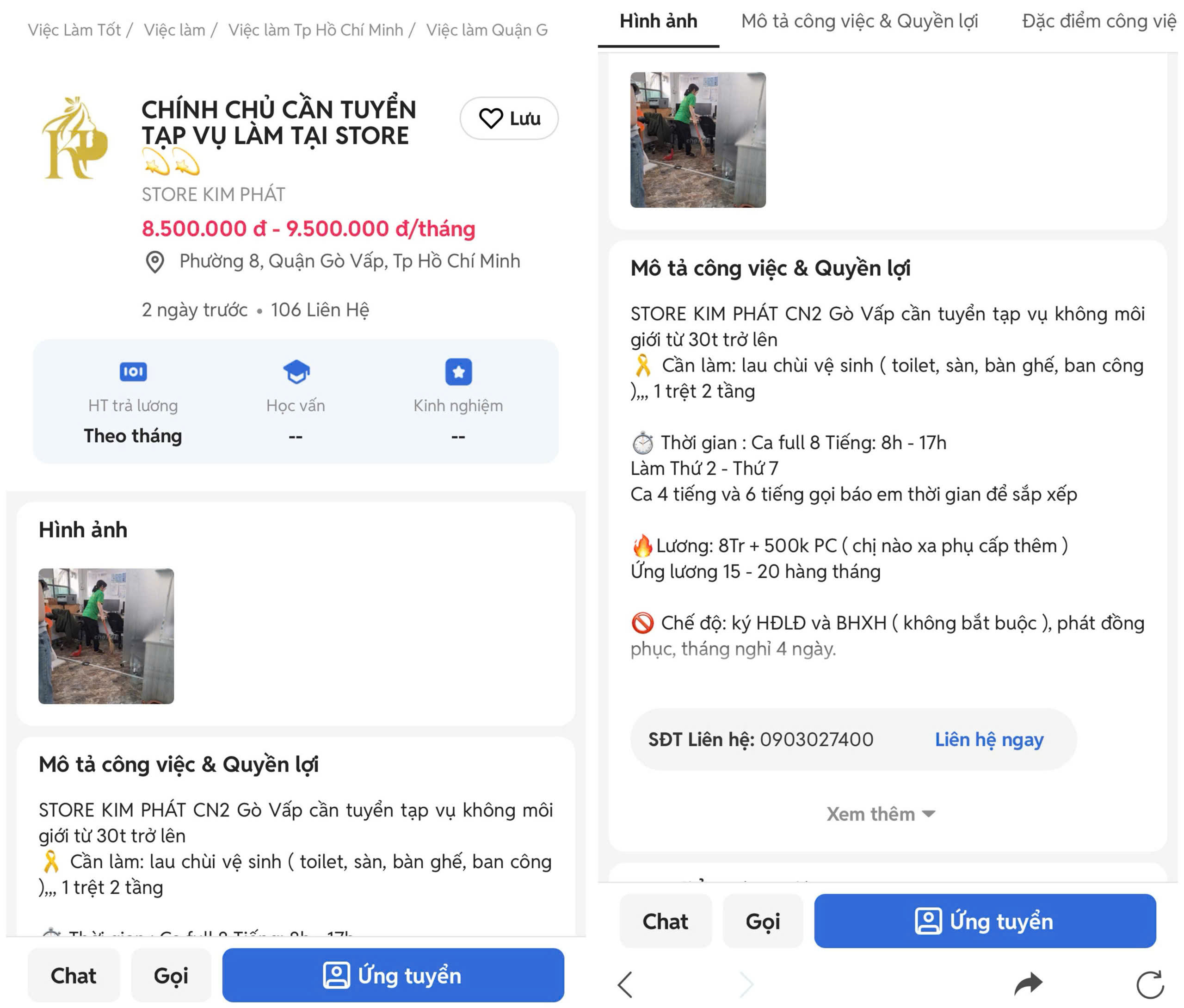Expand Xem thêm to read more
This screenshot has height=1008, width=1184.
880,814
